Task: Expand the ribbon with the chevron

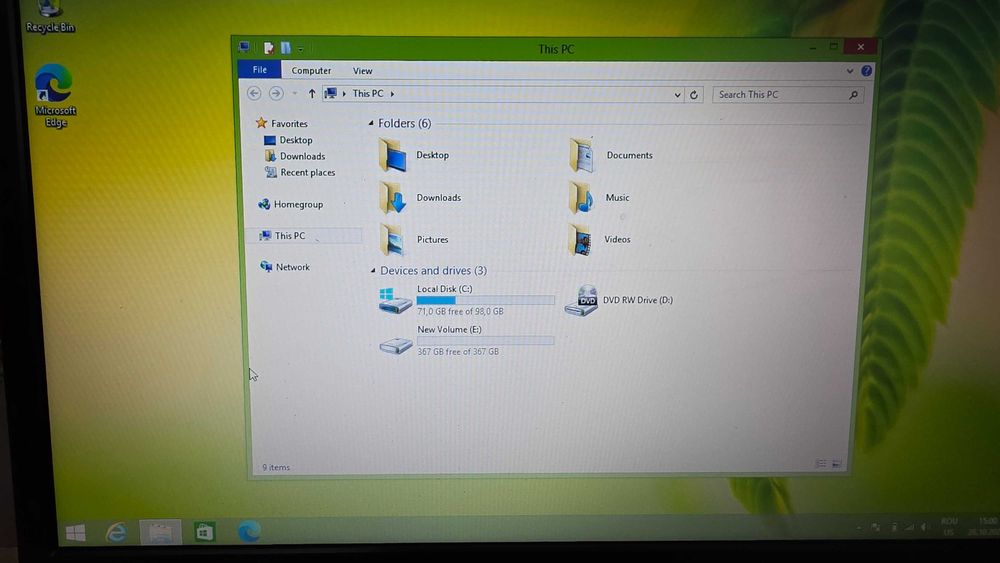Action: click(849, 71)
